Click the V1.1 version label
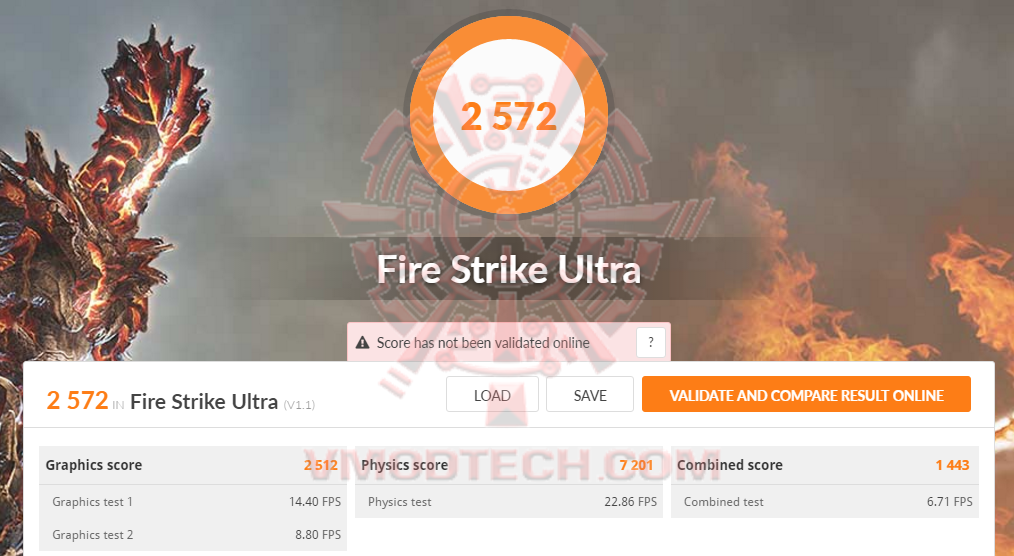The image size is (1014, 556). [299, 405]
